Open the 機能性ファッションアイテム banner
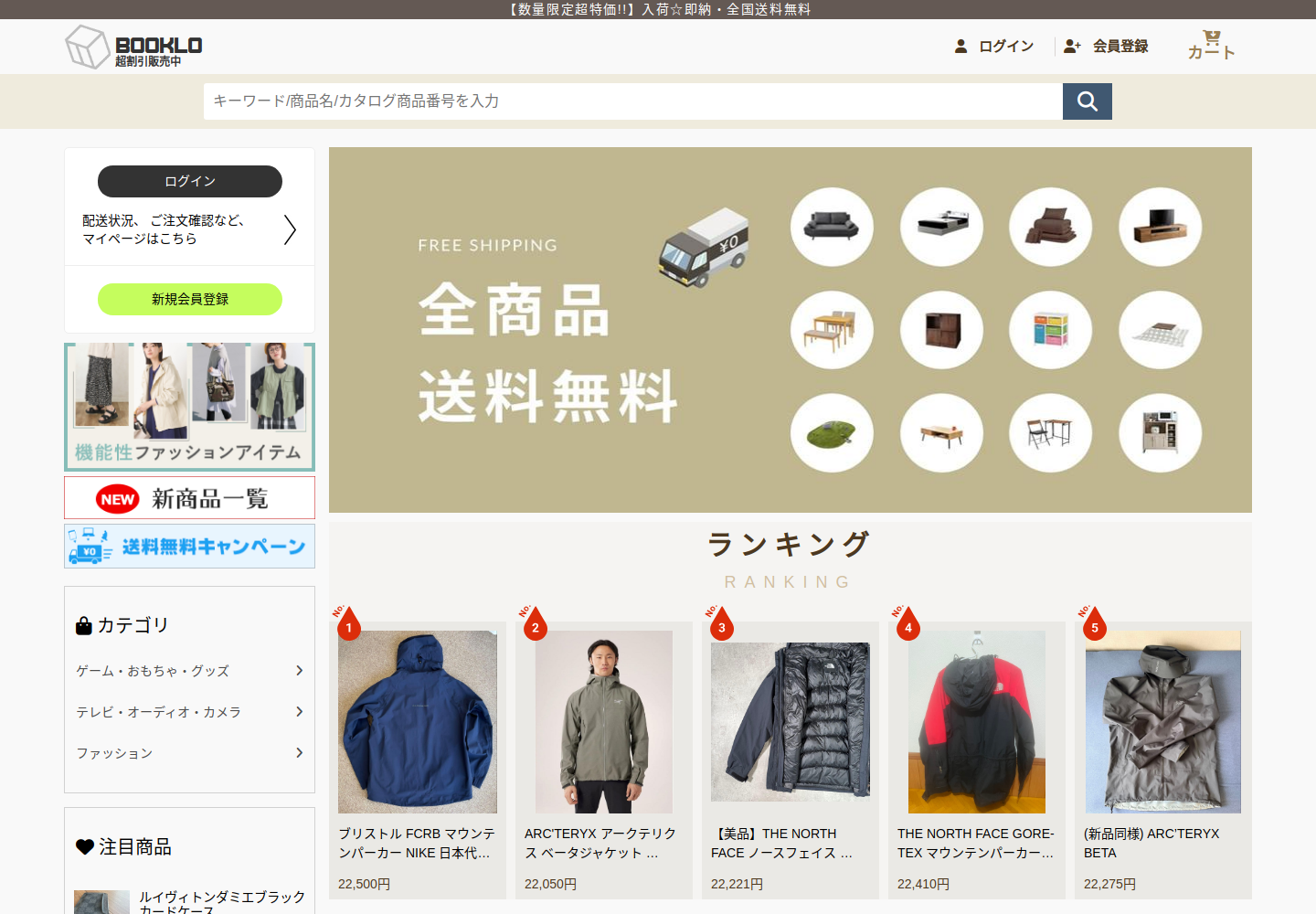 [x=190, y=407]
